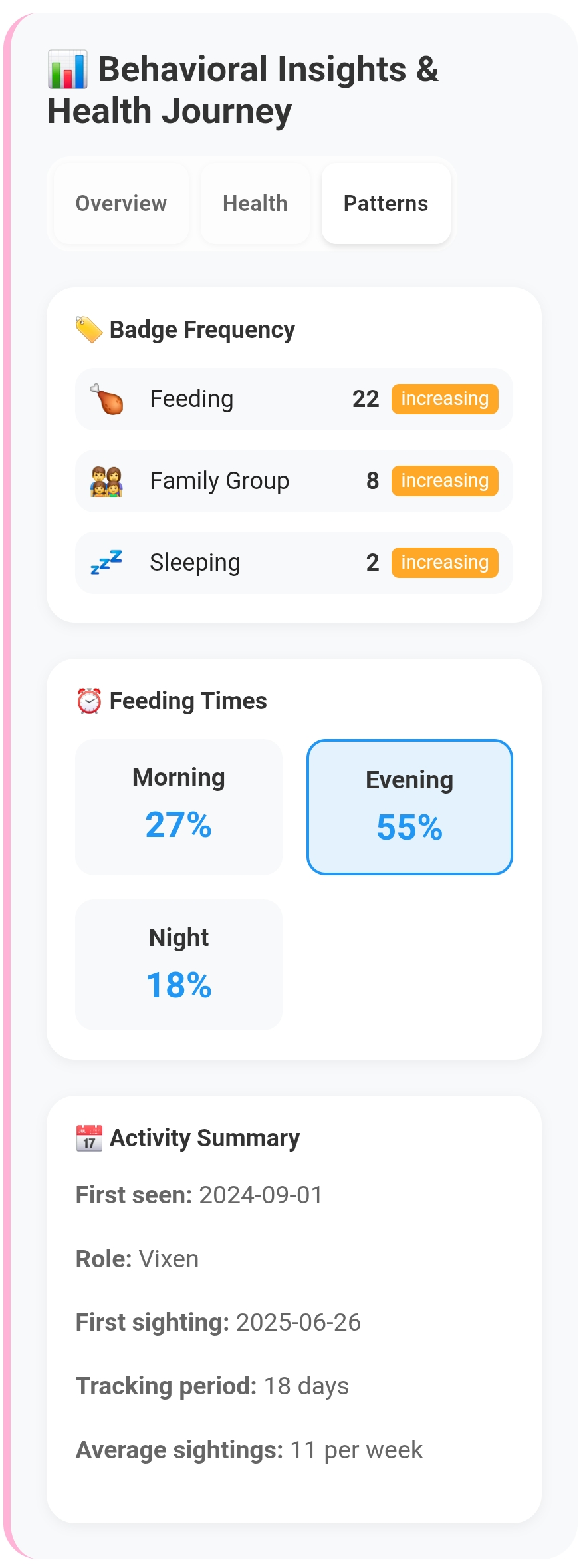Click the tag icon beside Badge Frequency

pyautogui.click(x=88, y=329)
